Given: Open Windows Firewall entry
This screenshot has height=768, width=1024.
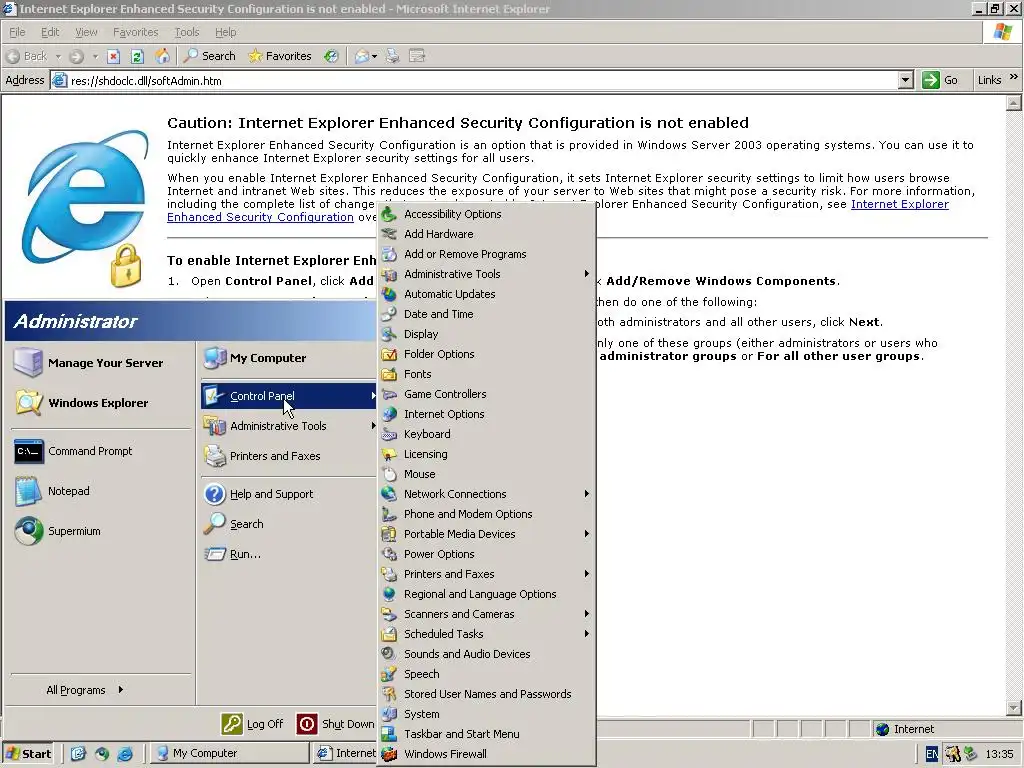Looking at the screenshot, I should pos(487,754).
